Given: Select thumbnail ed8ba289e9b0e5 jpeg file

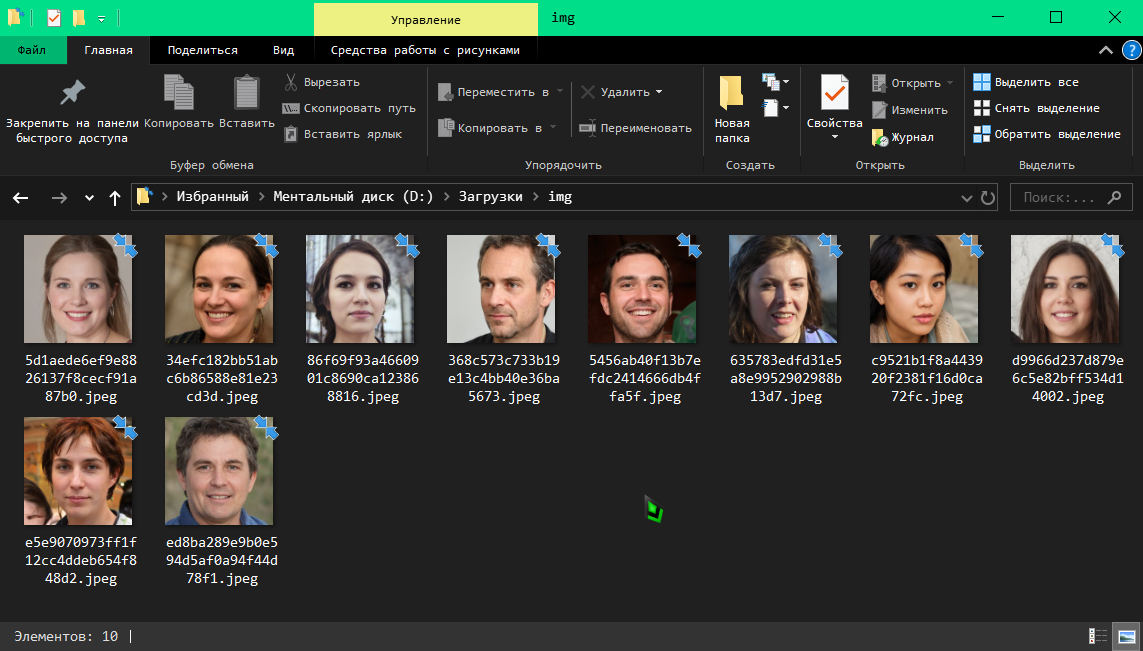Looking at the screenshot, I should [x=219, y=471].
